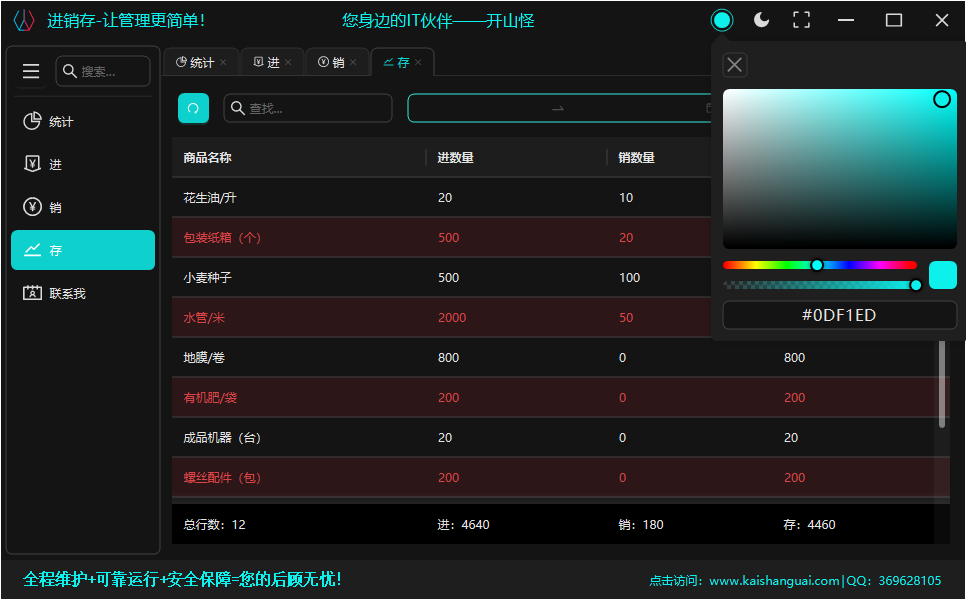Click the sidebar search box
This screenshot has width=966, height=600.
(x=103, y=71)
